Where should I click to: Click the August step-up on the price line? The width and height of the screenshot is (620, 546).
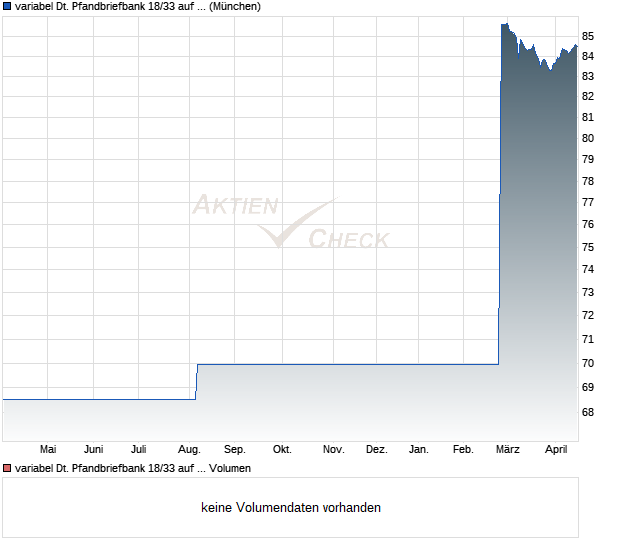197,382
